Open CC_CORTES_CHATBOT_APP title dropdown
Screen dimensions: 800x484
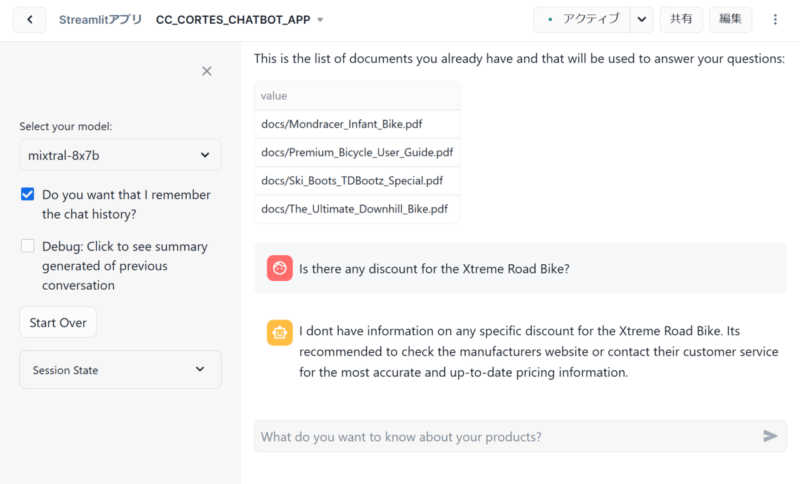click(320, 20)
